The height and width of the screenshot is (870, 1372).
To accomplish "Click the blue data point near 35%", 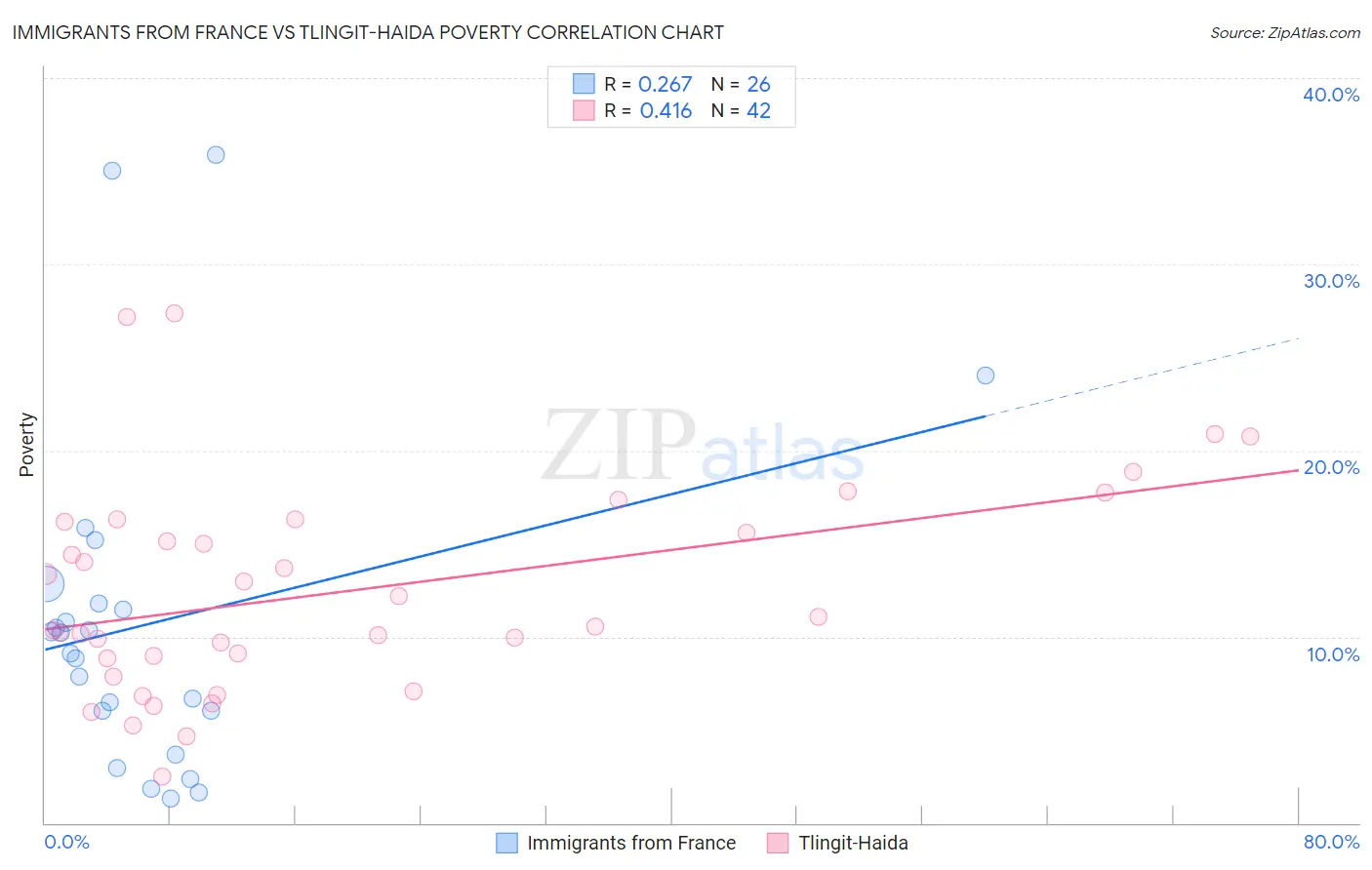I will tap(112, 171).
